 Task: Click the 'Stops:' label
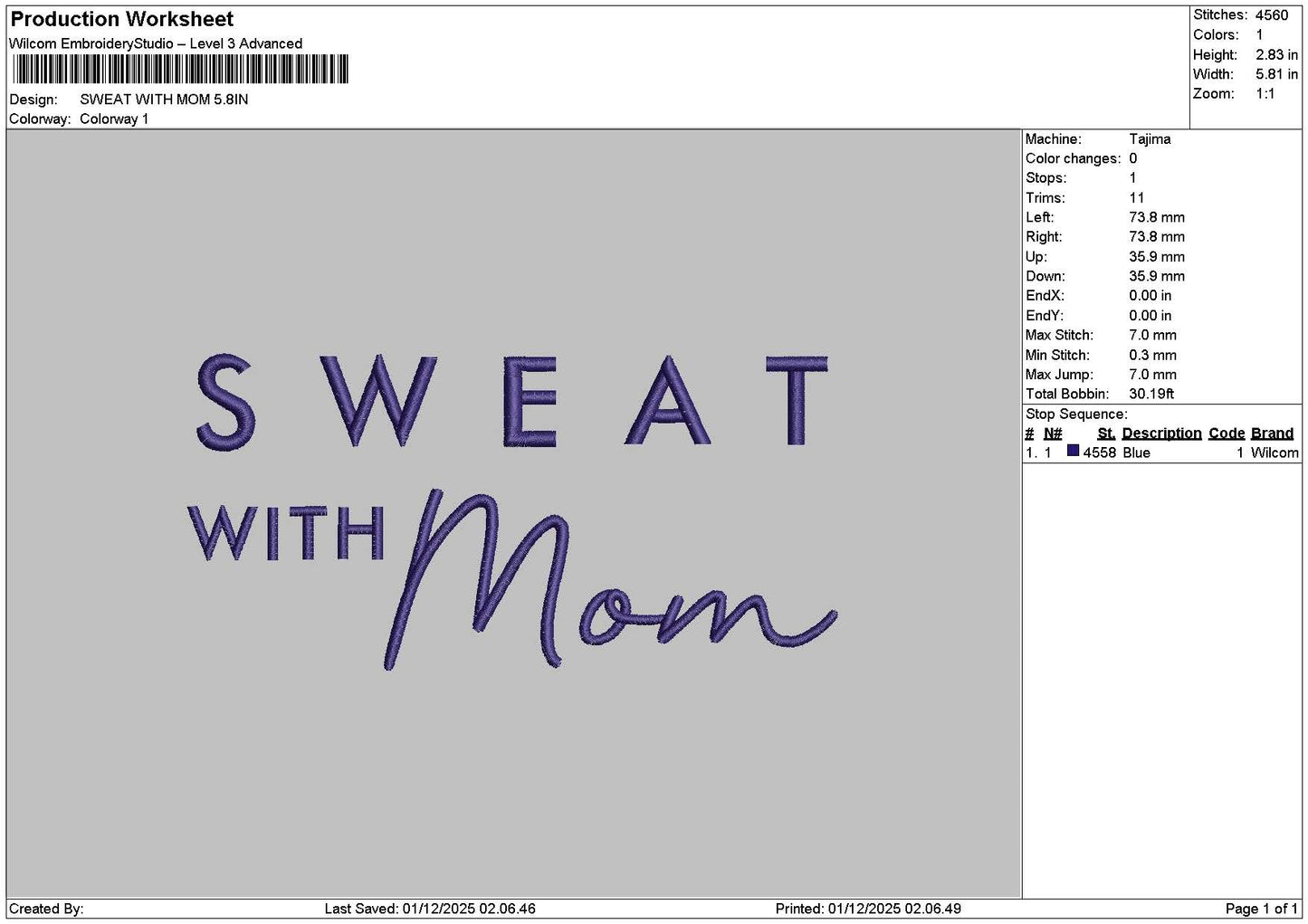(1045, 178)
